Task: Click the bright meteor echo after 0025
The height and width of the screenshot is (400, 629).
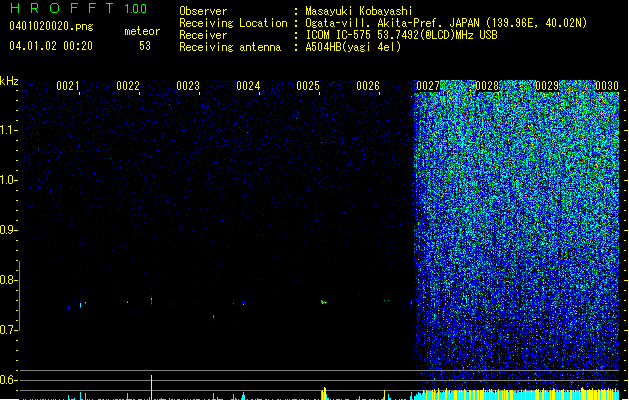Action: coord(324,302)
